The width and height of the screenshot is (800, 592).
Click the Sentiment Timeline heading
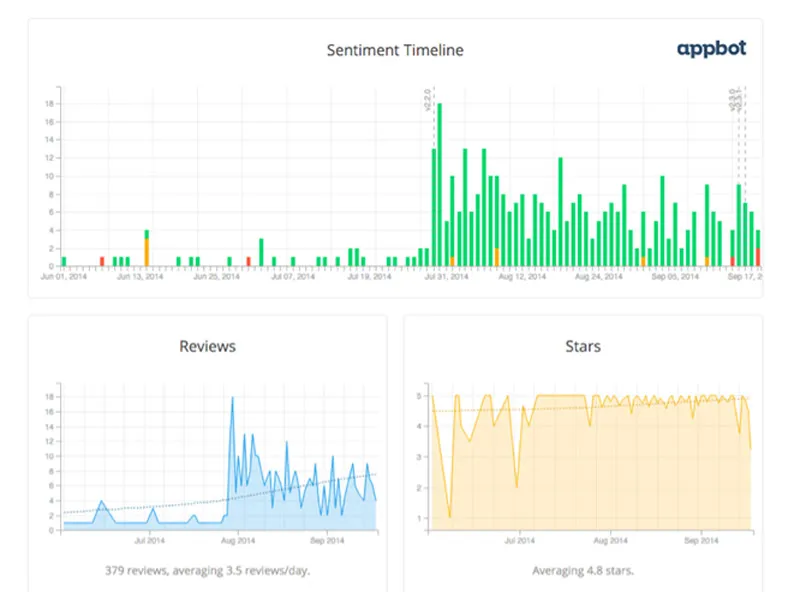click(395, 49)
